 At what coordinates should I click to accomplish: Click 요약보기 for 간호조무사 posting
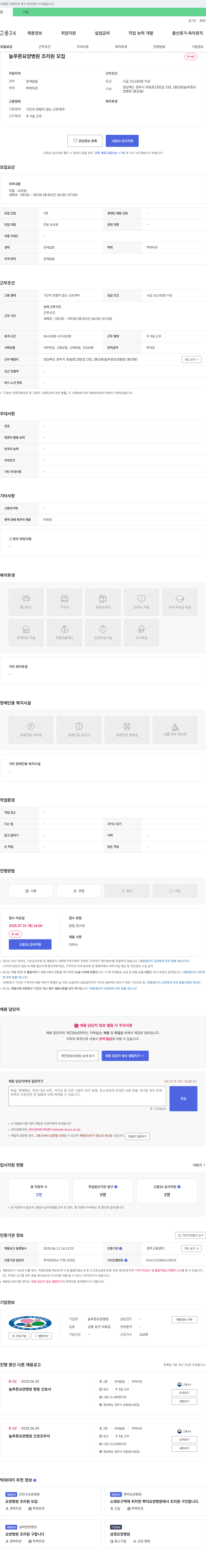tap(184, 1440)
